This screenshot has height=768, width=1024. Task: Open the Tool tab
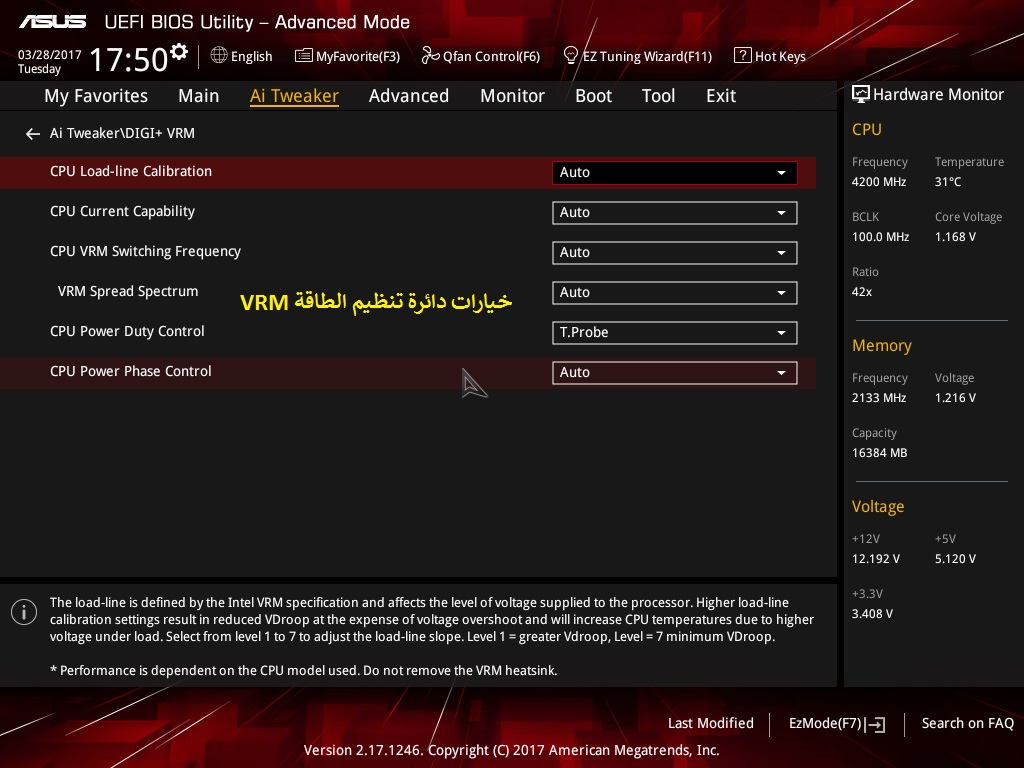658,96
